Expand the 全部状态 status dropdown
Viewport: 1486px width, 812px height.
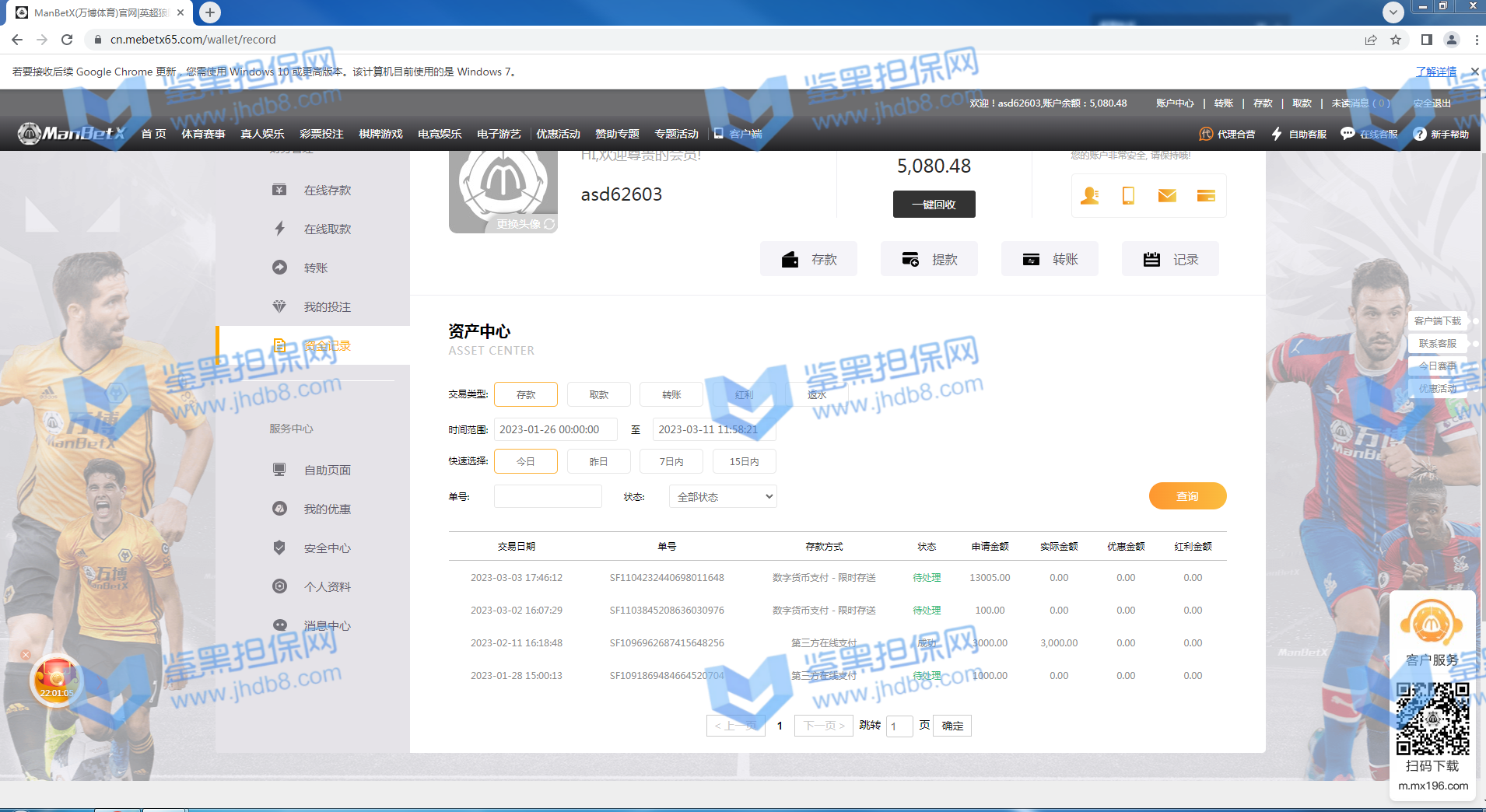tap(723, 497)
